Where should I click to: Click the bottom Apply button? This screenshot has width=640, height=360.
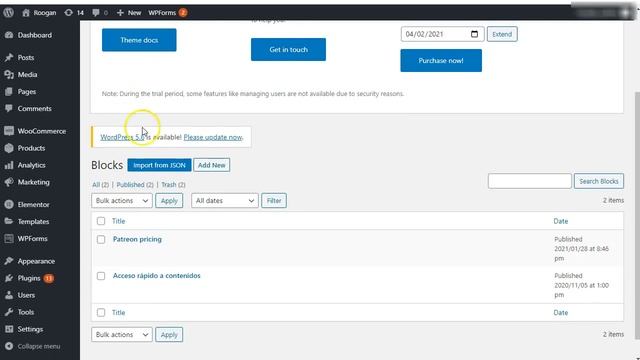point(169,335)
